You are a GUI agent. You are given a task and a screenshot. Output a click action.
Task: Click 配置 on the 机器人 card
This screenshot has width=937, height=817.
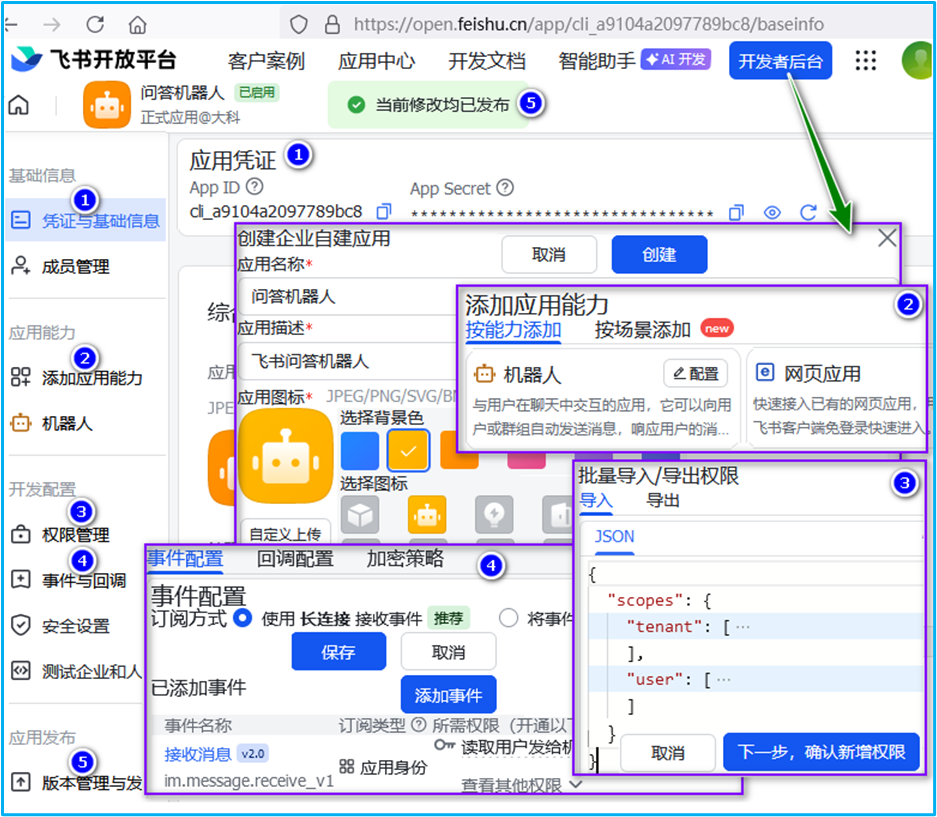click(696, 374)
